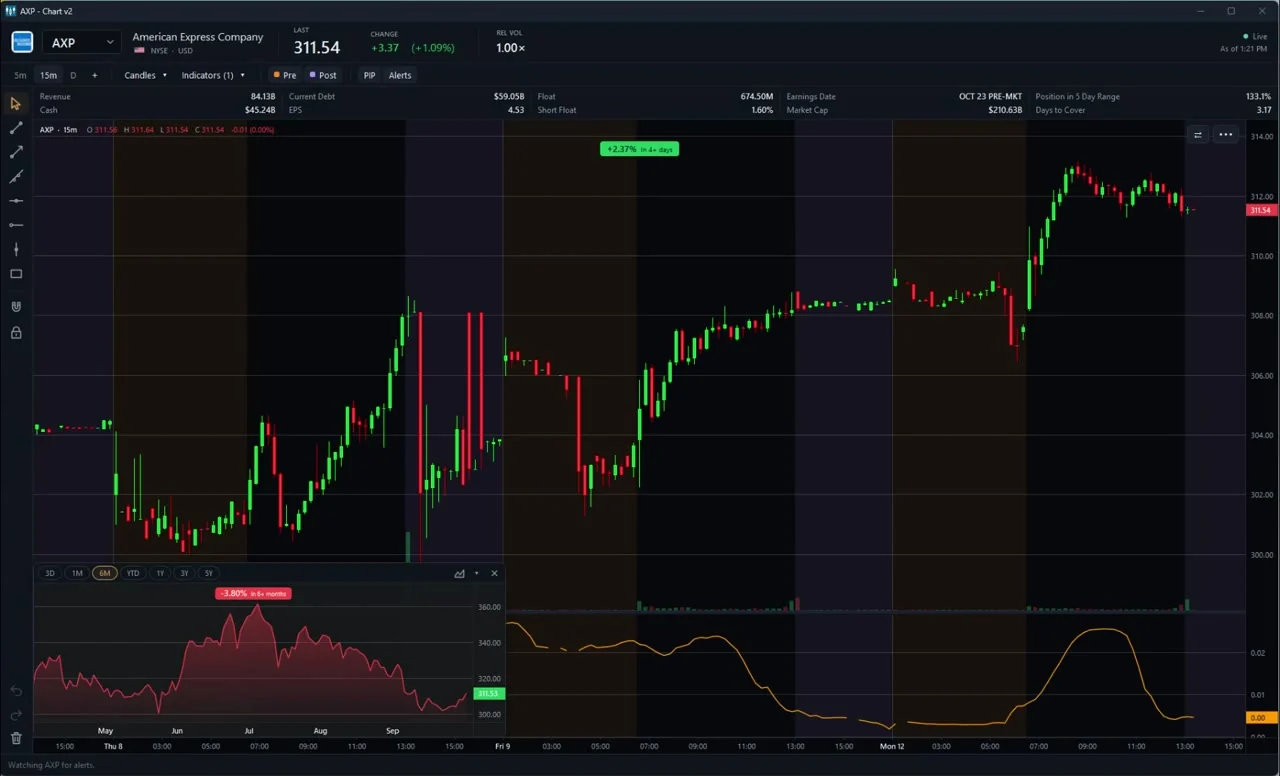Viewport: 1280px width, 776px height.
Task: Open the Alerts button
Action: pyautogui.click(x=400, y=75)
